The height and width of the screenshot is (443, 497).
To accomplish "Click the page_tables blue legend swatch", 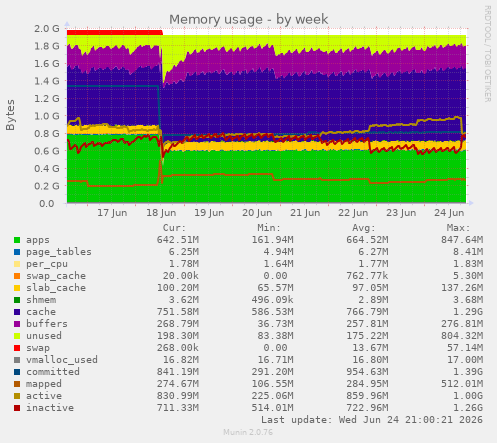I will [x=17, y=252].
